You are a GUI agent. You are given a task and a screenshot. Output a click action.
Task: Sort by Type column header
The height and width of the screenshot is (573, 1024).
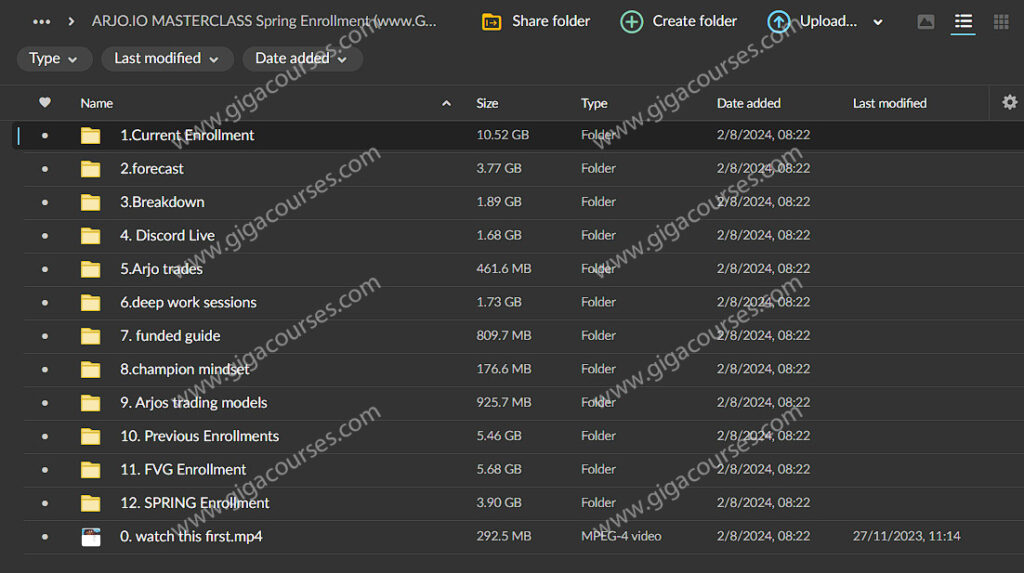pos(594,103)
